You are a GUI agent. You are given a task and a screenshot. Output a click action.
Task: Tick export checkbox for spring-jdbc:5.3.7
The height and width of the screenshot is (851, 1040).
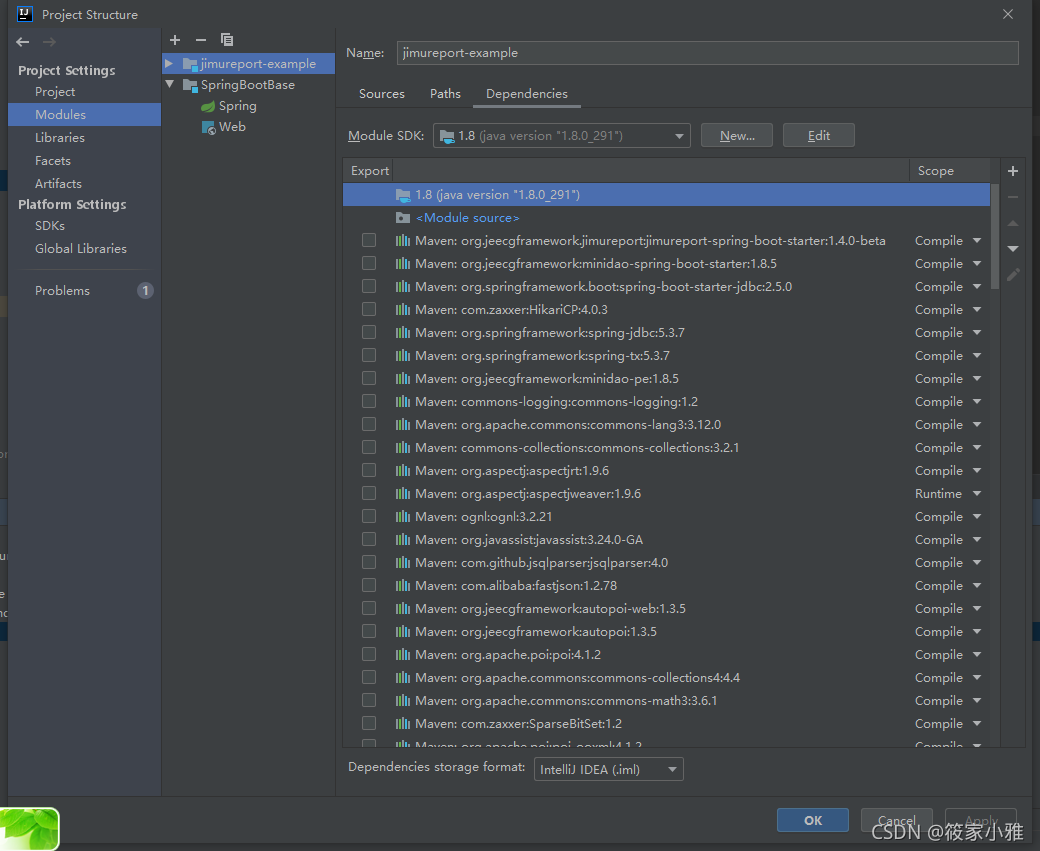click(369, 332)
